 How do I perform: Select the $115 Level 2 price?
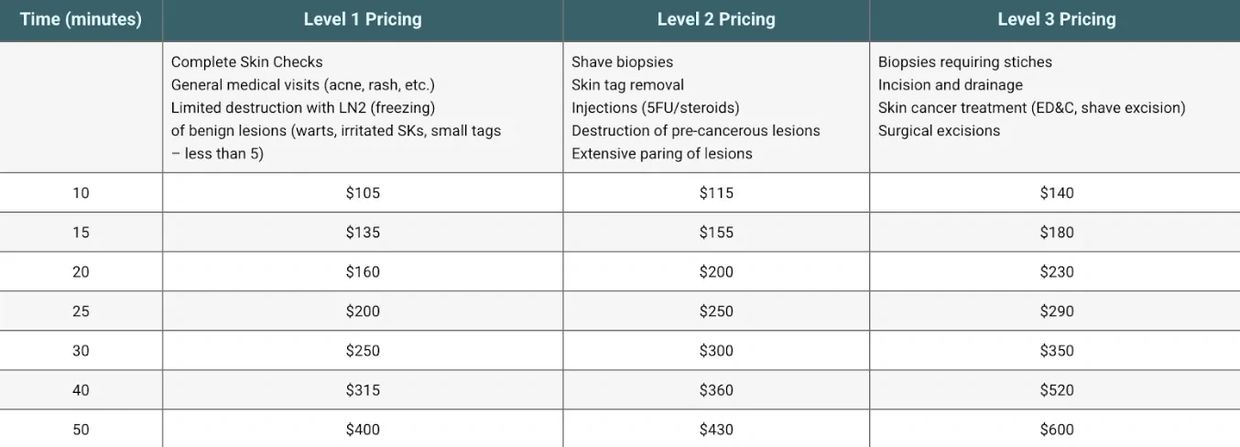coord(716,193)
